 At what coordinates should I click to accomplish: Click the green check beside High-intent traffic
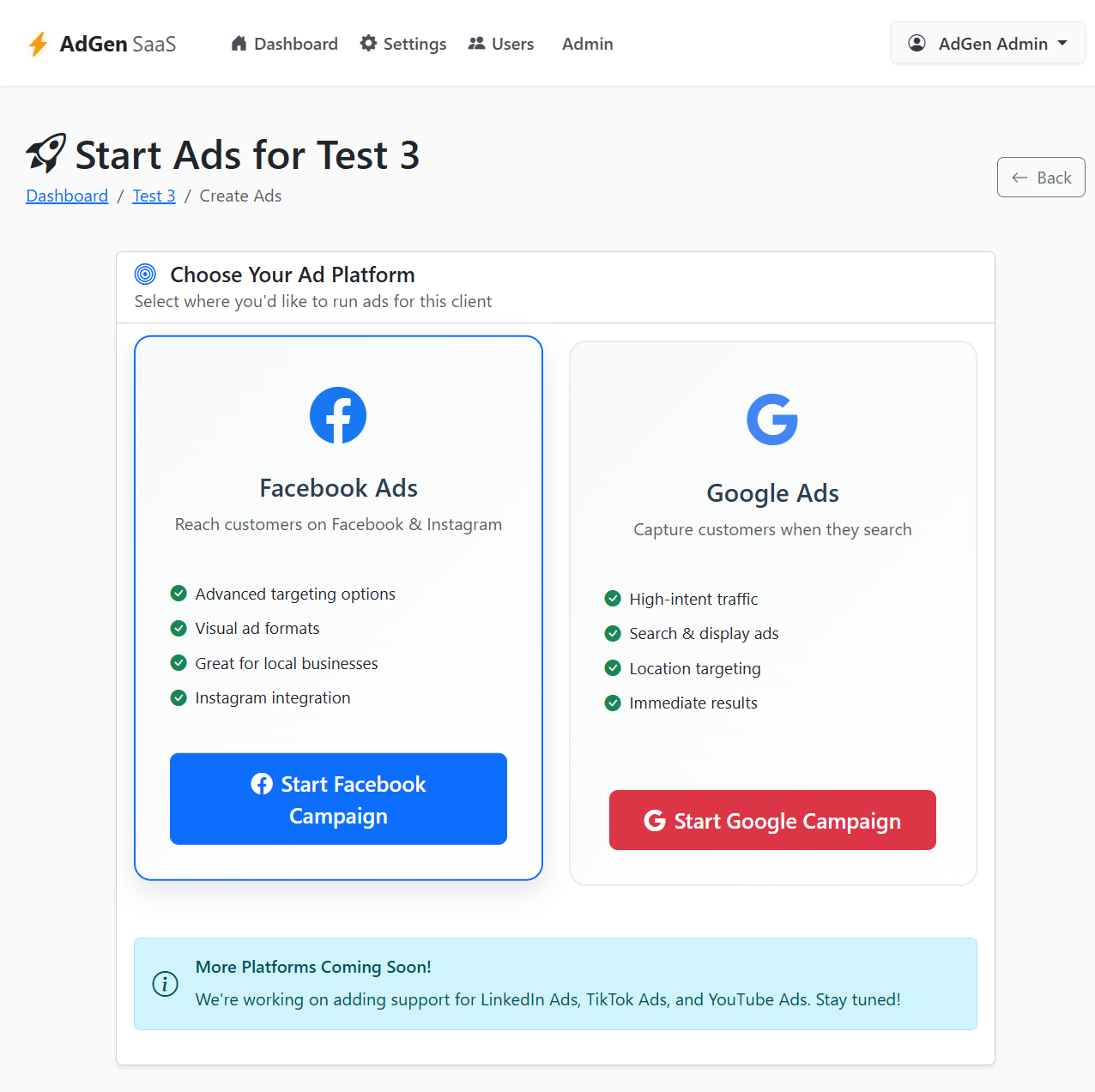click(613, 599)
